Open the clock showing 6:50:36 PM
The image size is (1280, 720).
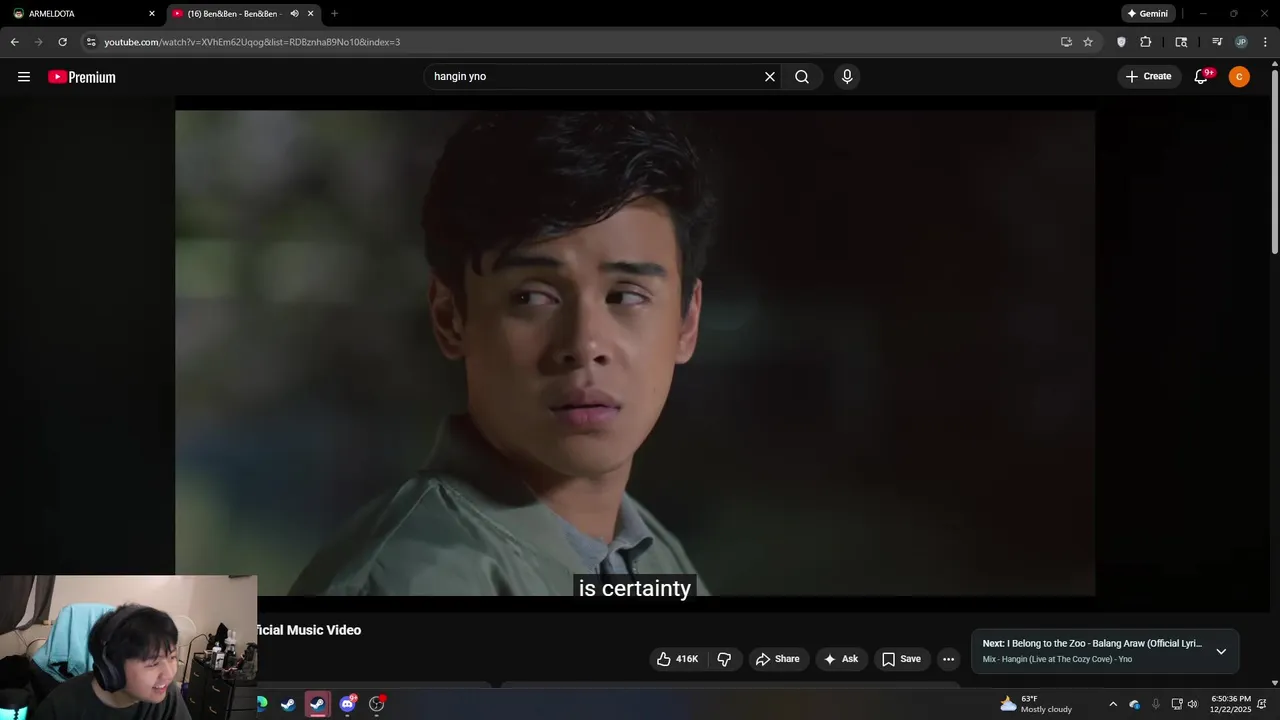1230,704
